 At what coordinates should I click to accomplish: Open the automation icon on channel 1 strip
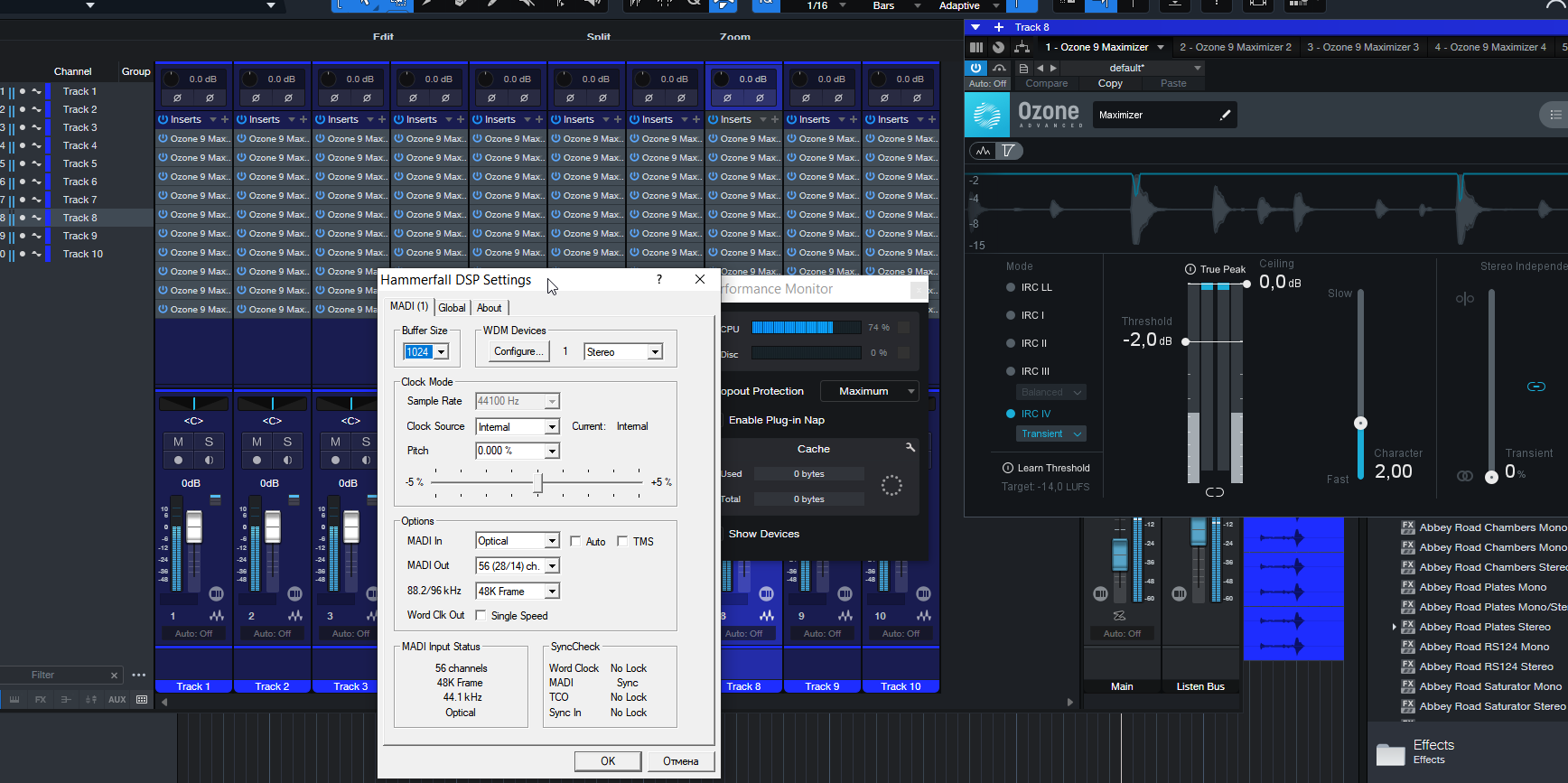216,615
